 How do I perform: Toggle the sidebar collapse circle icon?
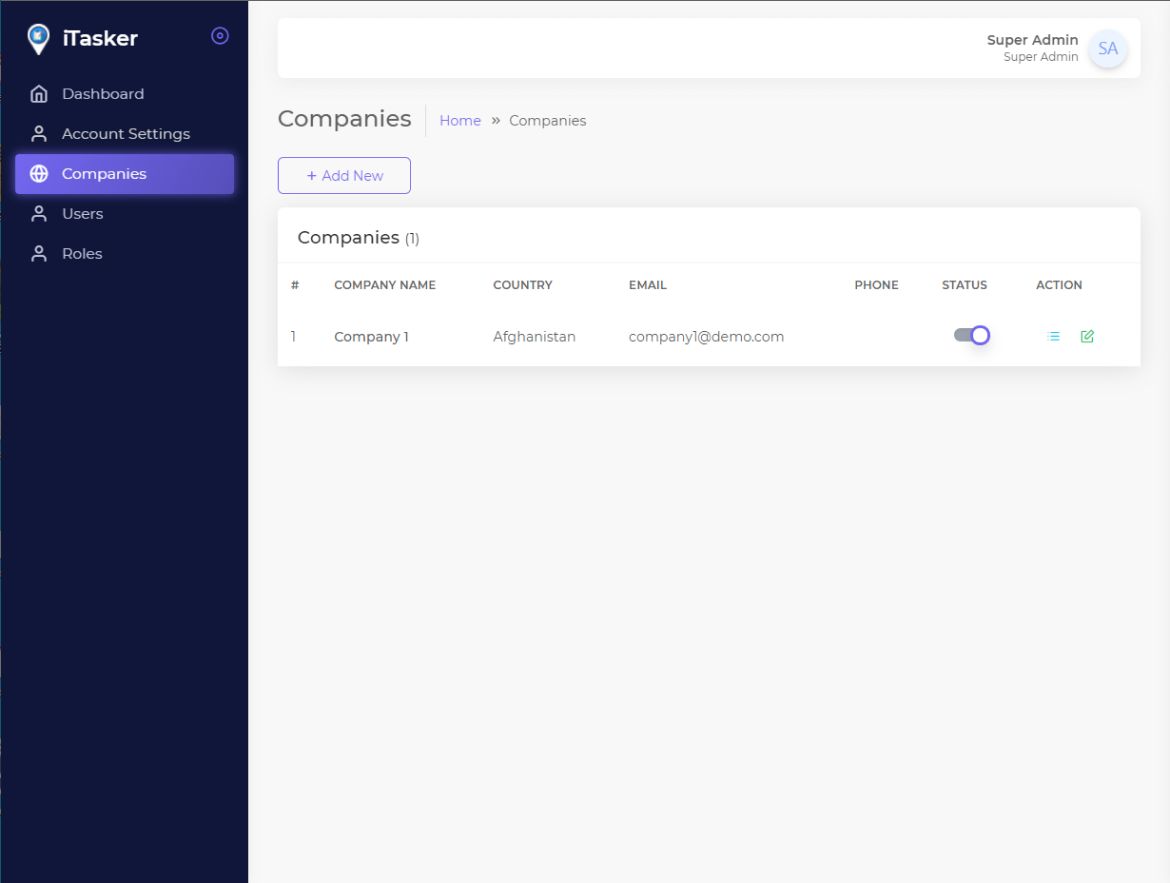[220, 36]
